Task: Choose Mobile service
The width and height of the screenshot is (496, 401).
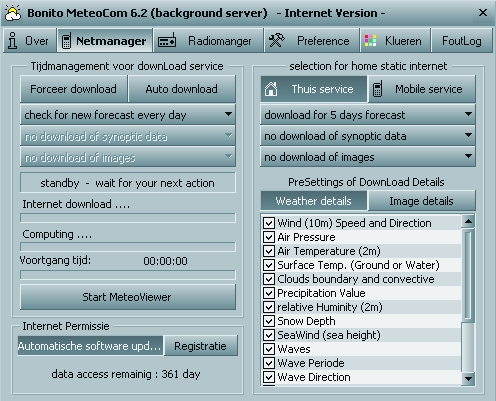Action: click(421, 89)
